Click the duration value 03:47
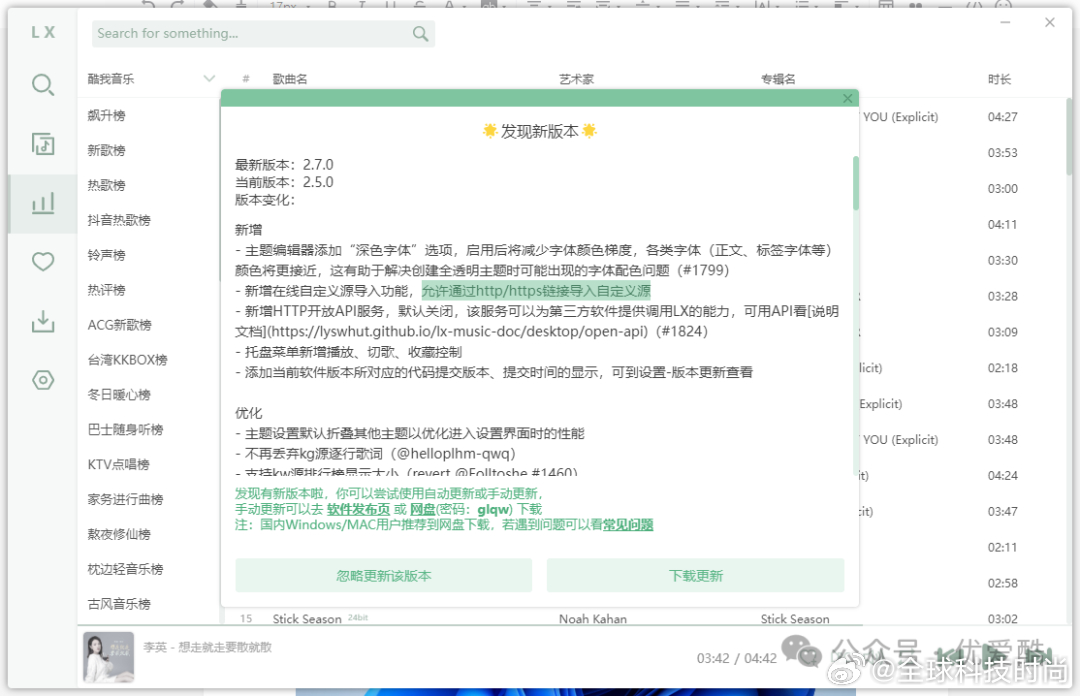This screenshot has width=1080, height=696. [x=1002, y=511]
